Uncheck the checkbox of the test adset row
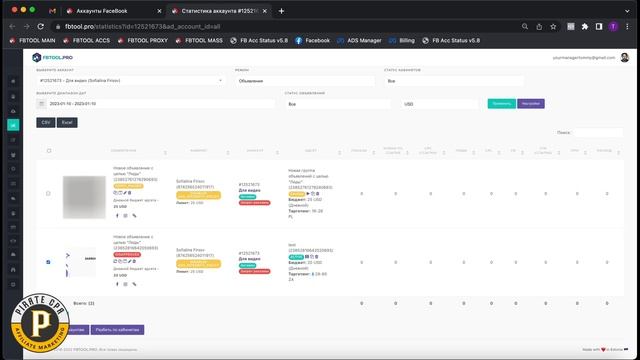Image resolution: width=640 pixels, height=360 pixels. click(48, 262)
